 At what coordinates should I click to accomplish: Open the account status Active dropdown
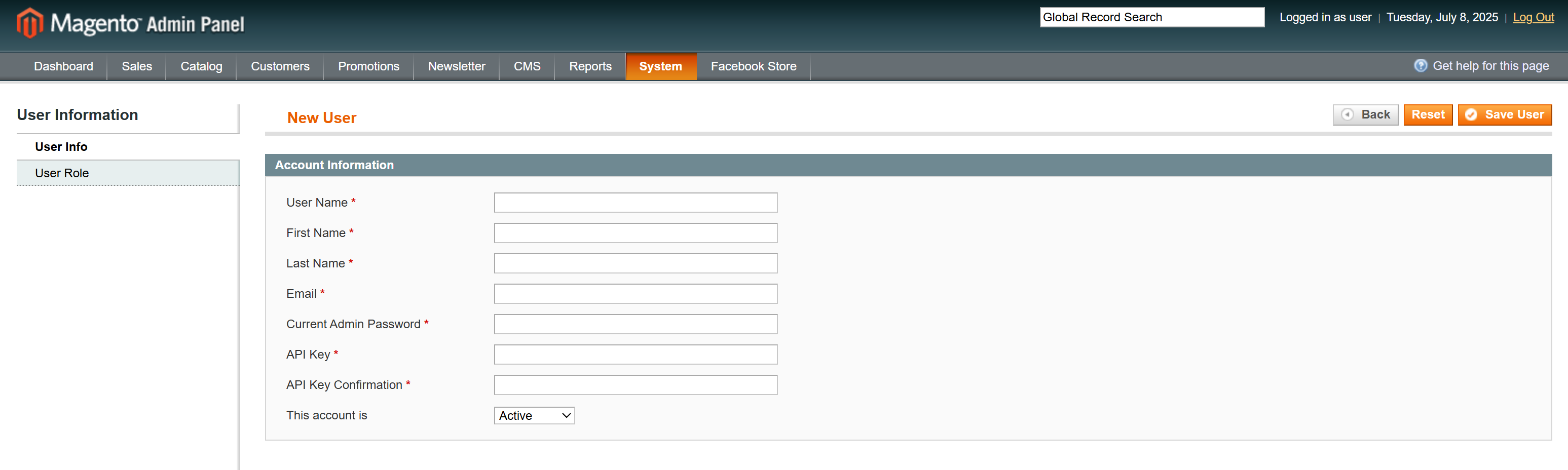535,415
